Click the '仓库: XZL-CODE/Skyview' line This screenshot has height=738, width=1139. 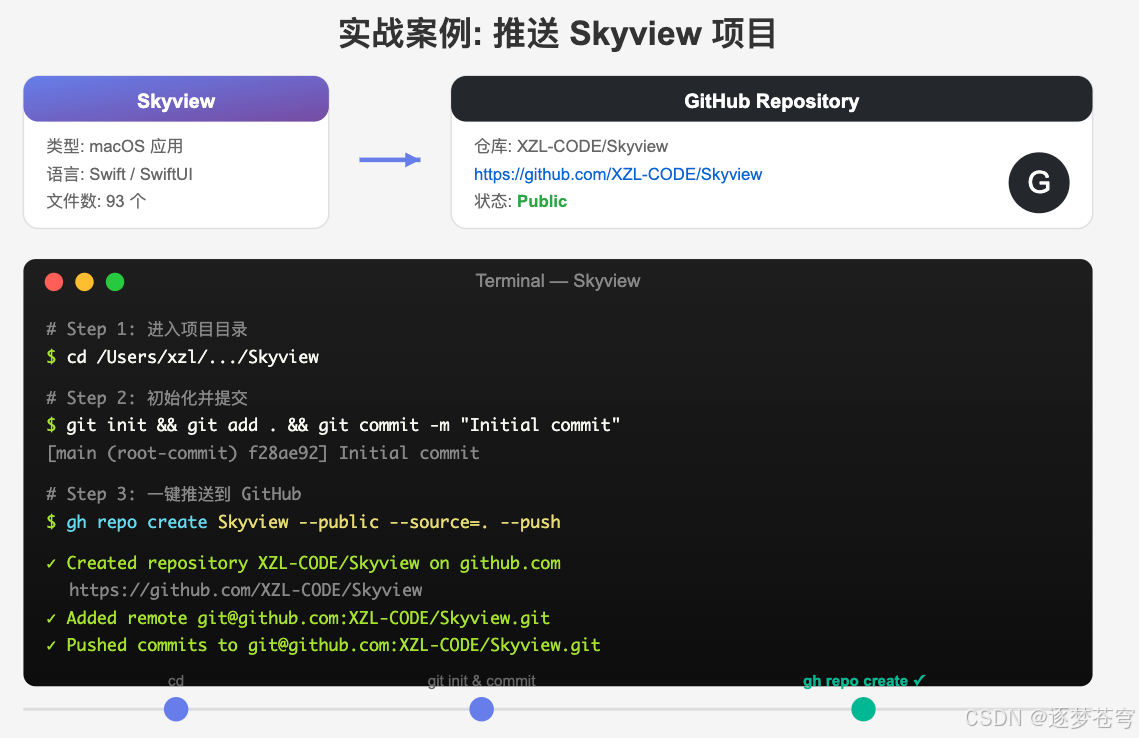pyautogui.click(x=571, y=146)
